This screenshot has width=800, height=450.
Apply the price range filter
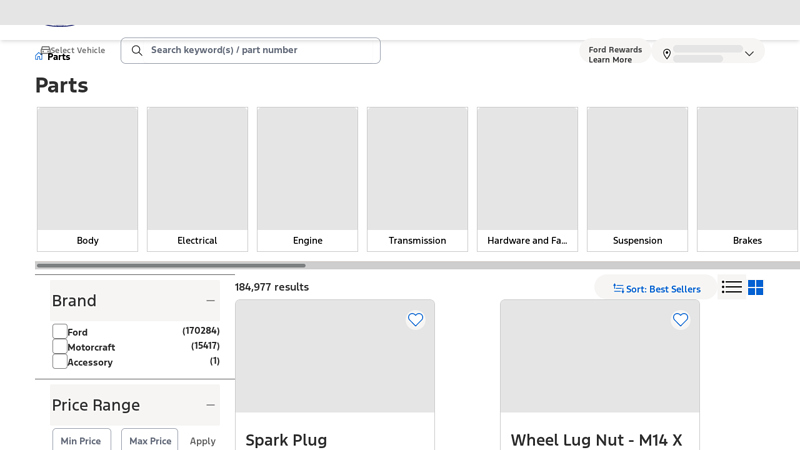point(203,441)
